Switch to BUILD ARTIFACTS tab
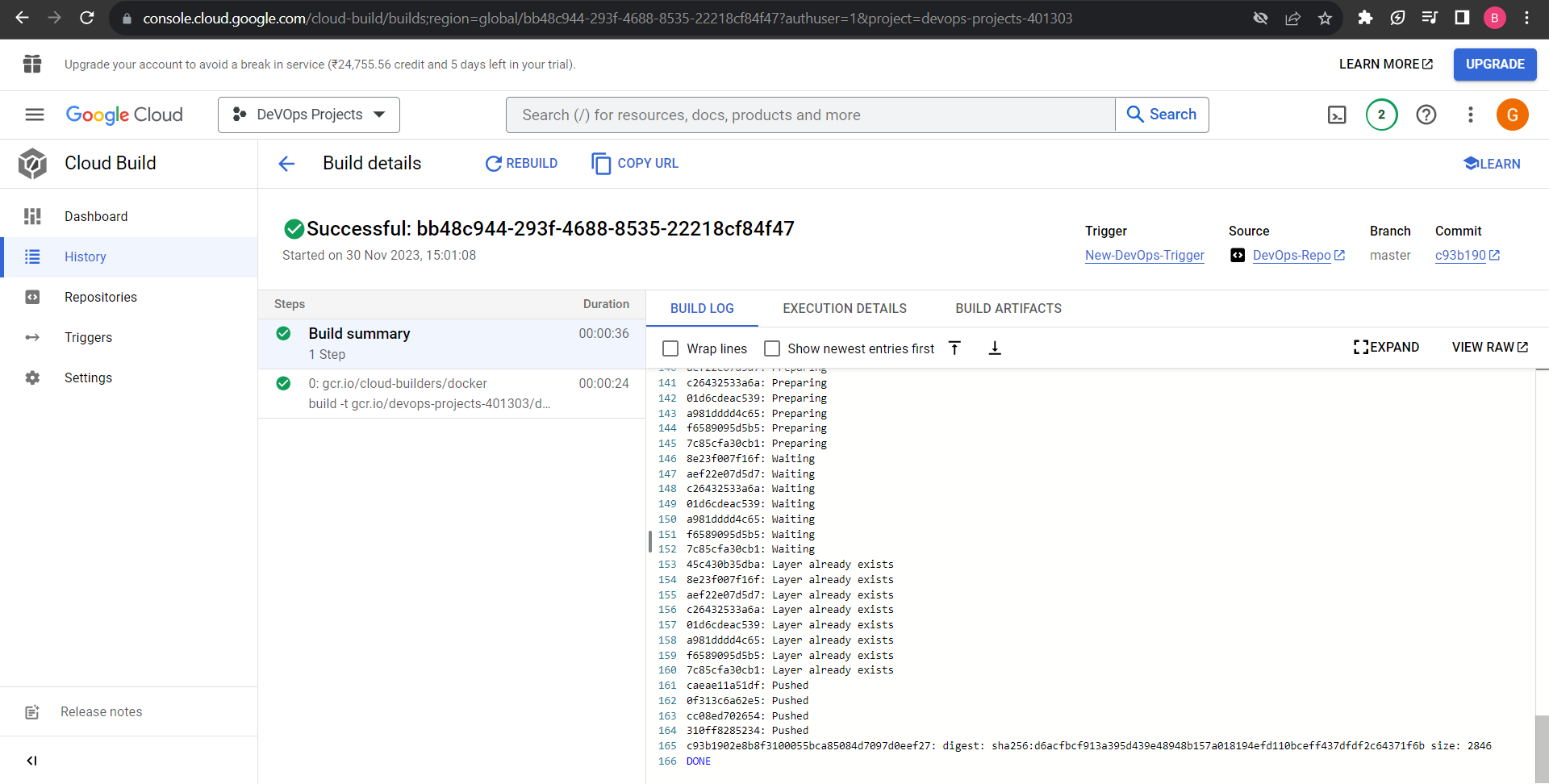The image size is (1549, 784). 1008,308
